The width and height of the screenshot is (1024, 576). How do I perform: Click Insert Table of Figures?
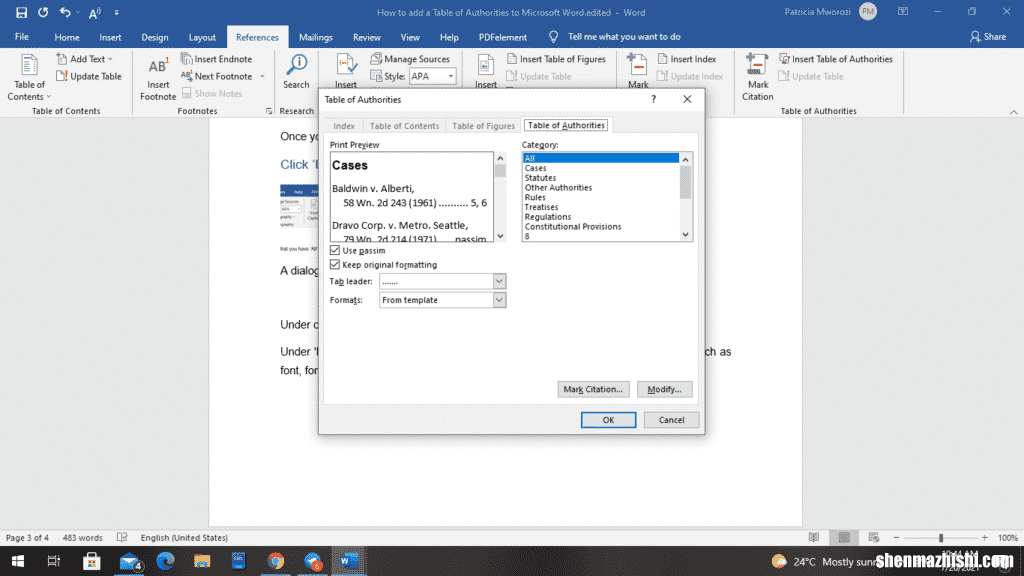coord(556,59)
